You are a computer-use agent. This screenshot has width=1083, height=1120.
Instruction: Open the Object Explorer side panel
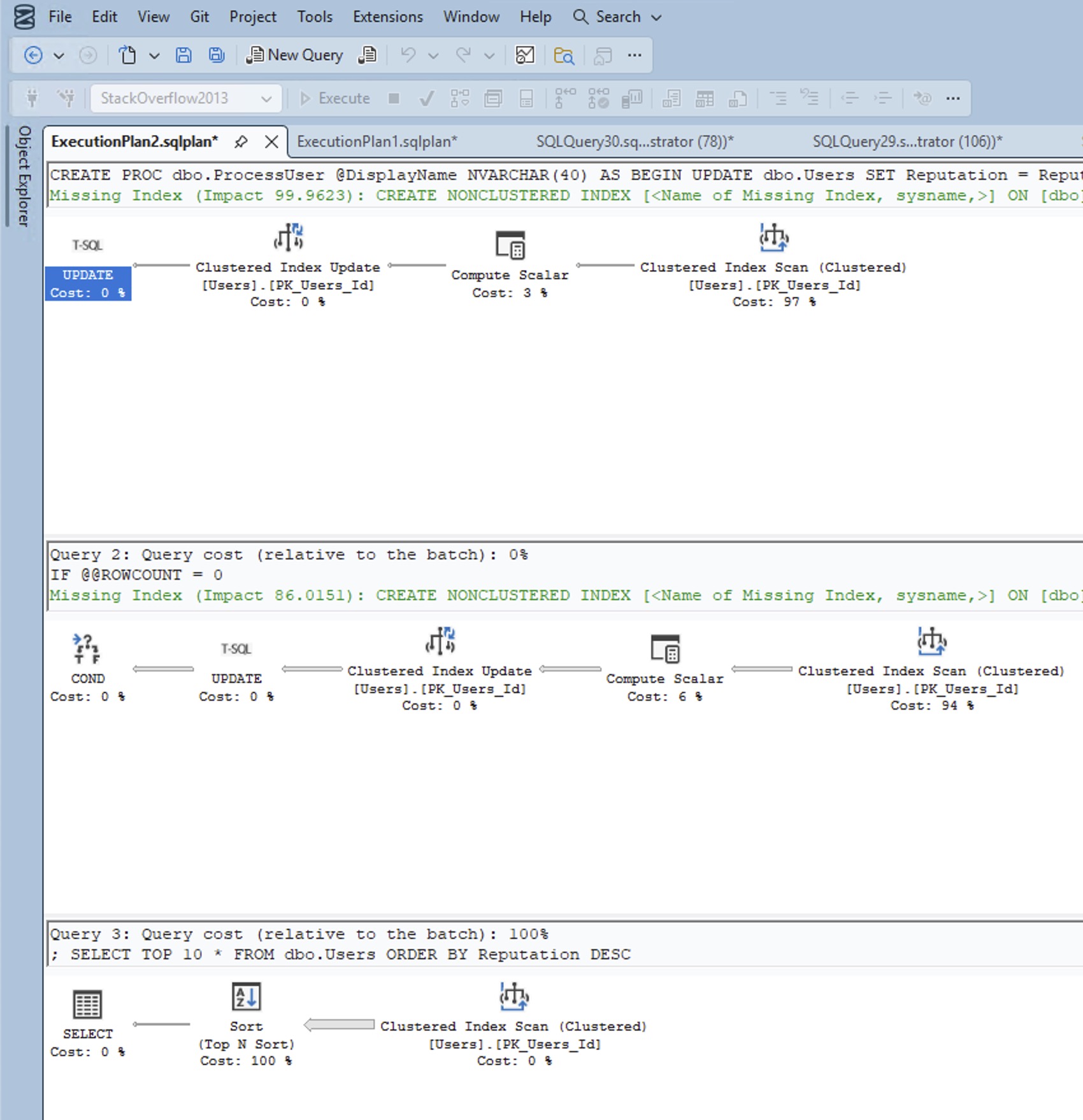pos(24,176)
